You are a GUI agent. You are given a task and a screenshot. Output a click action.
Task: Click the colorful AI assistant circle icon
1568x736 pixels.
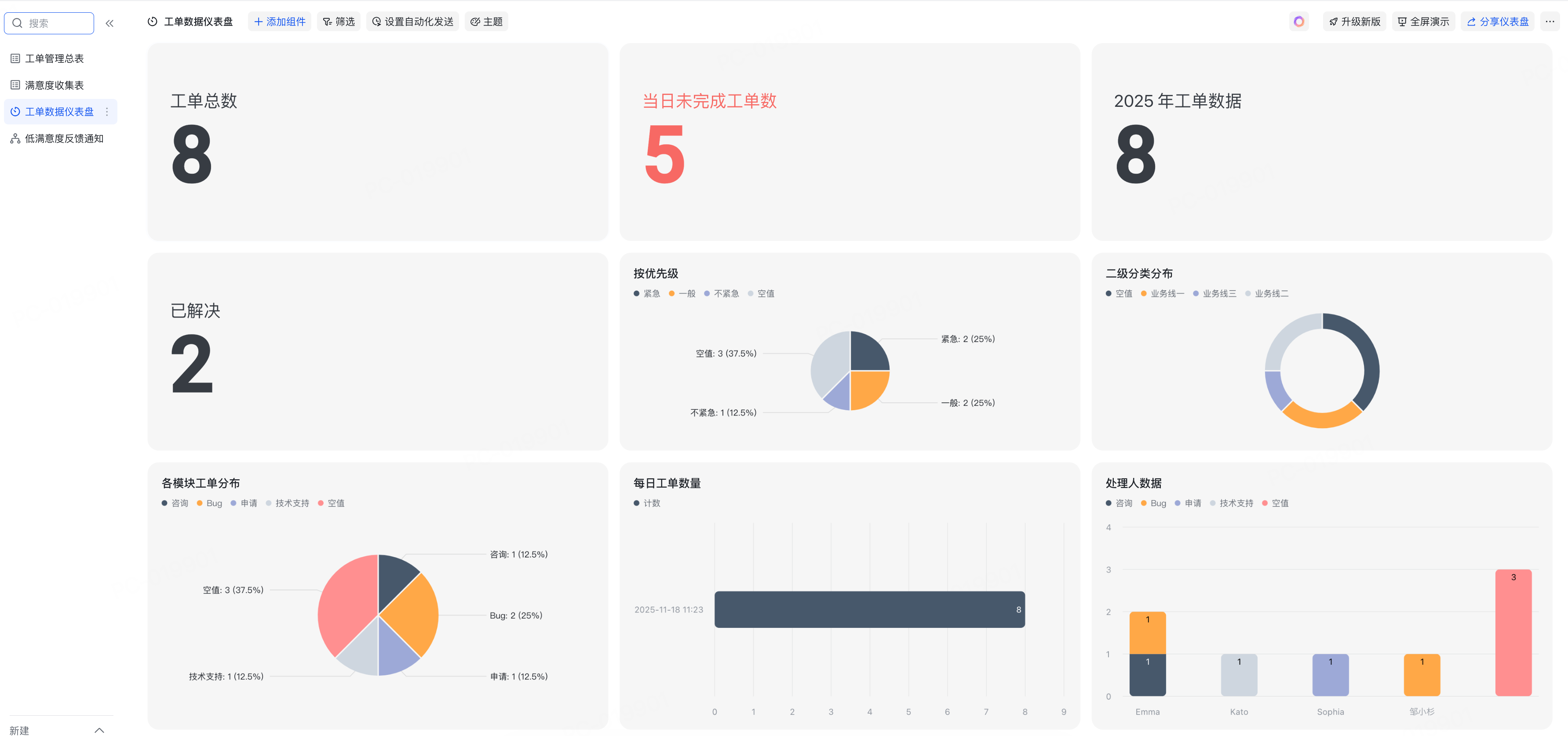[x=1298, y=22]
